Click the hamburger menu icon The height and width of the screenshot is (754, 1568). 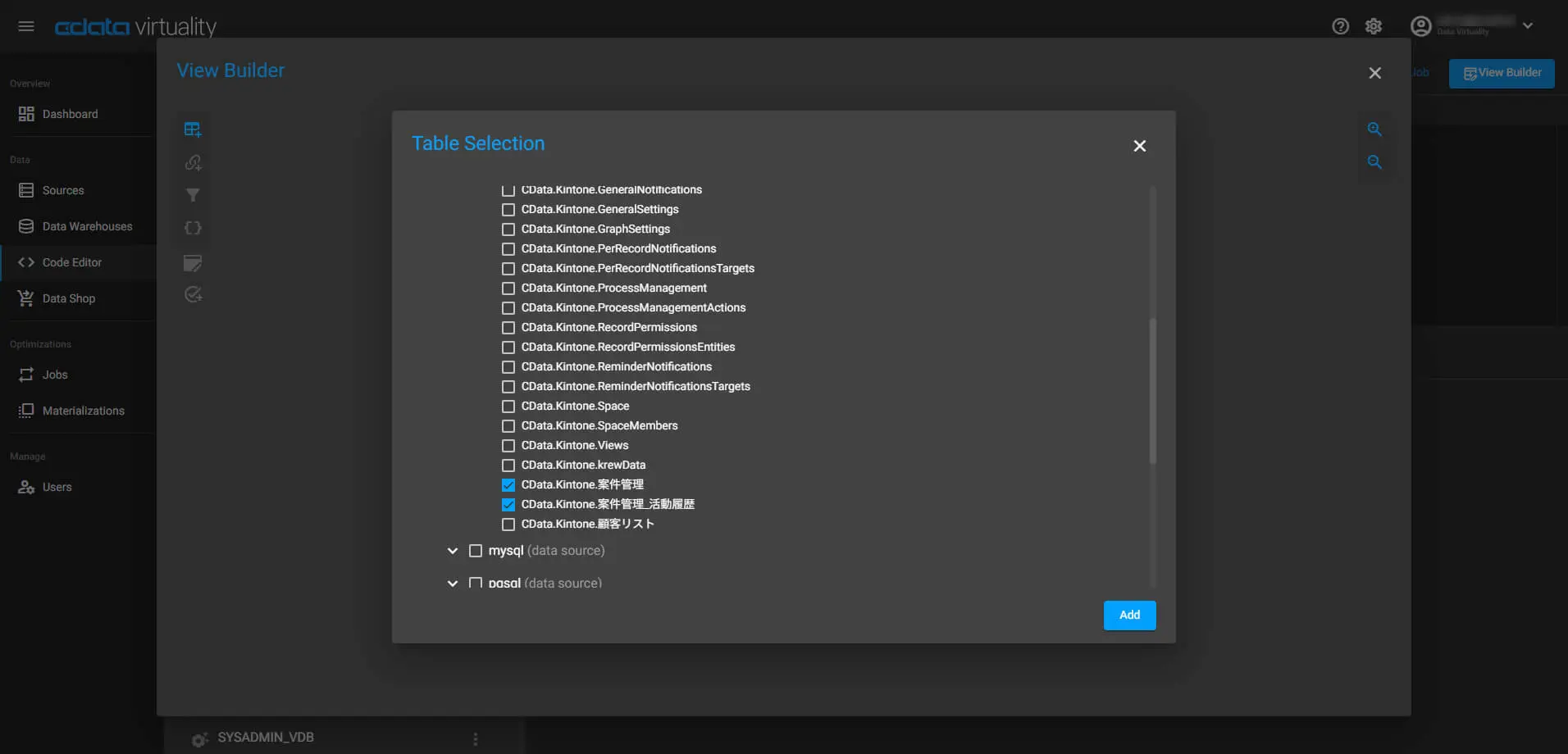pos(26,26)
